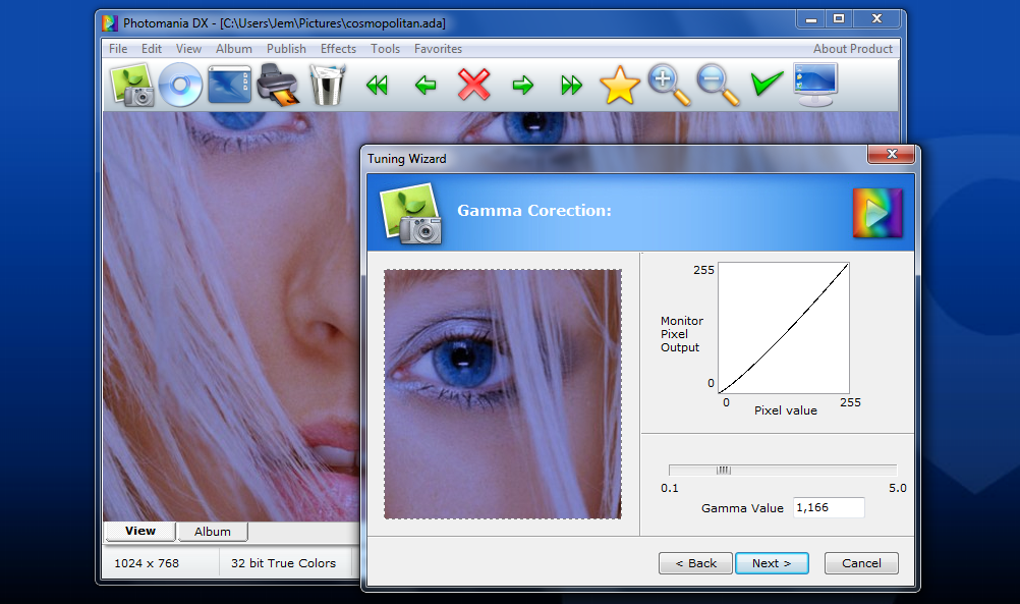Click the Gamma Value label
This screenshot has height=604, width=1020.
coord(742,508)
